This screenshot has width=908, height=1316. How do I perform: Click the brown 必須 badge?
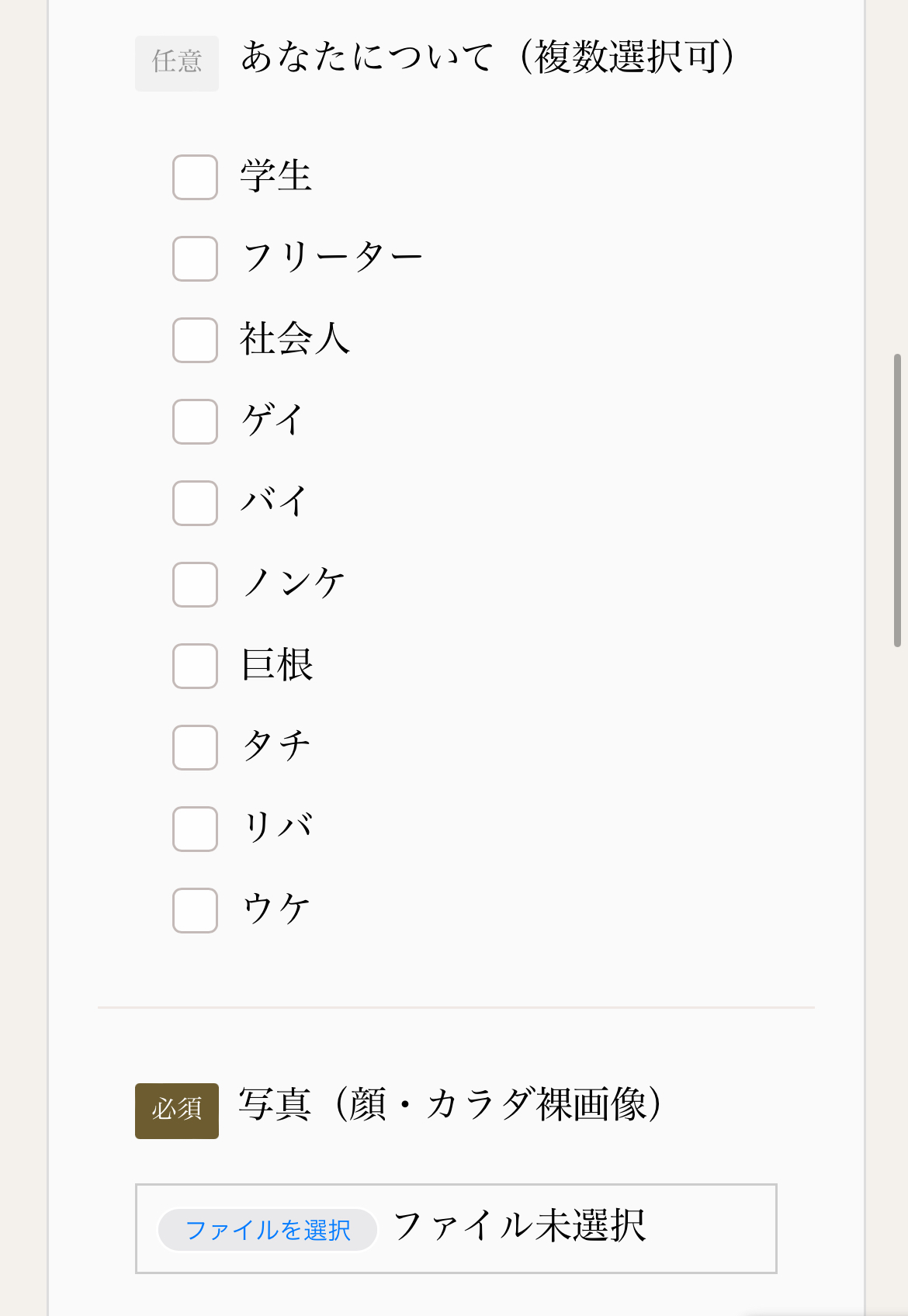177,1110
